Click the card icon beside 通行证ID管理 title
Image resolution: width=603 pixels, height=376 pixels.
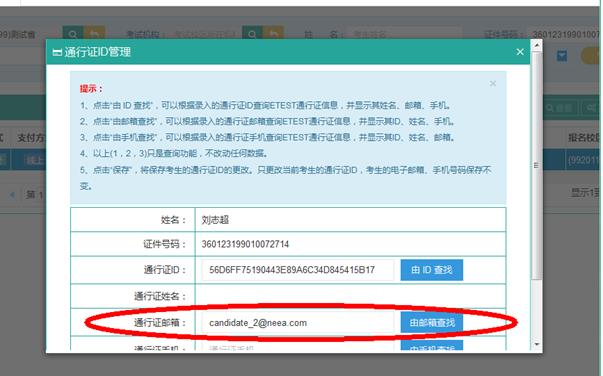point(57,52)
